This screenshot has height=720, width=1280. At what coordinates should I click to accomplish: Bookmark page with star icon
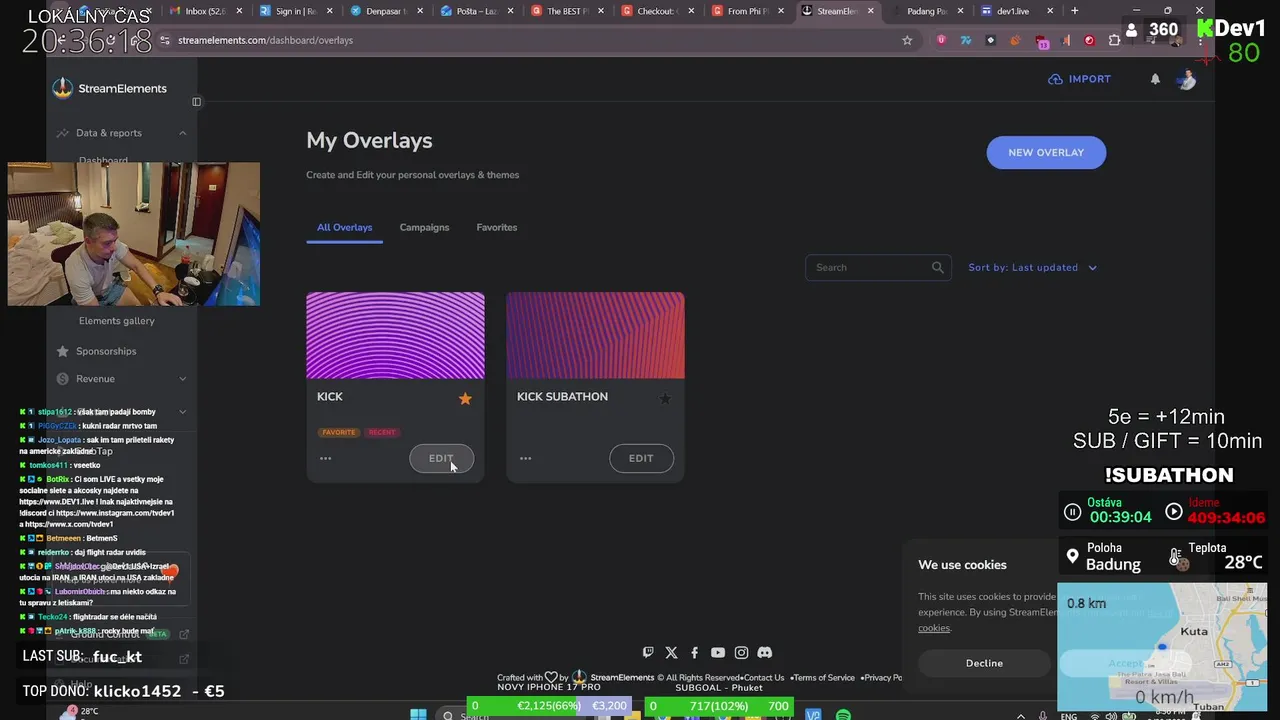[x=907, y=40]
